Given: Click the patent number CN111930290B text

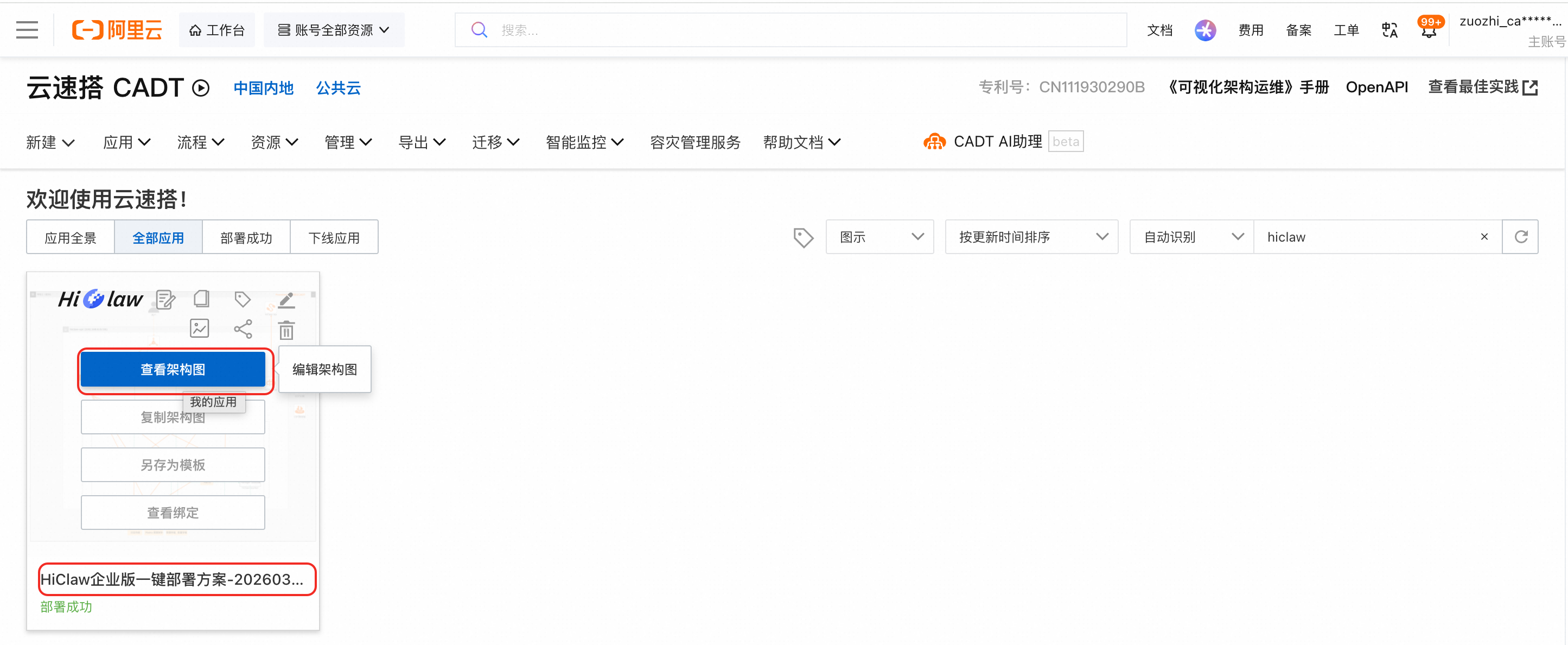Looking at the screenshot, I should pos(1092,88).
